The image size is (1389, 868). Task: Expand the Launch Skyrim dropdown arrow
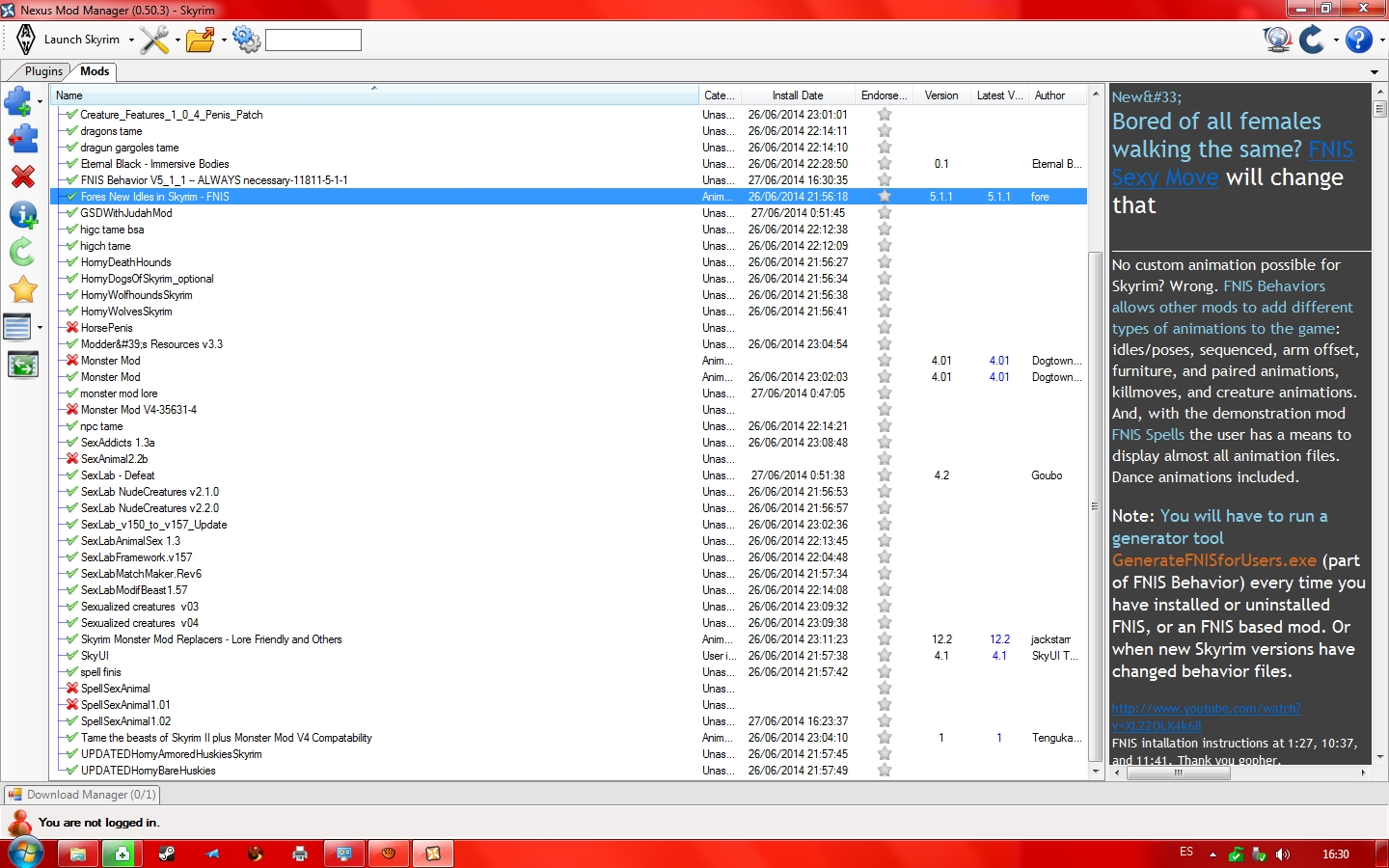131,41
